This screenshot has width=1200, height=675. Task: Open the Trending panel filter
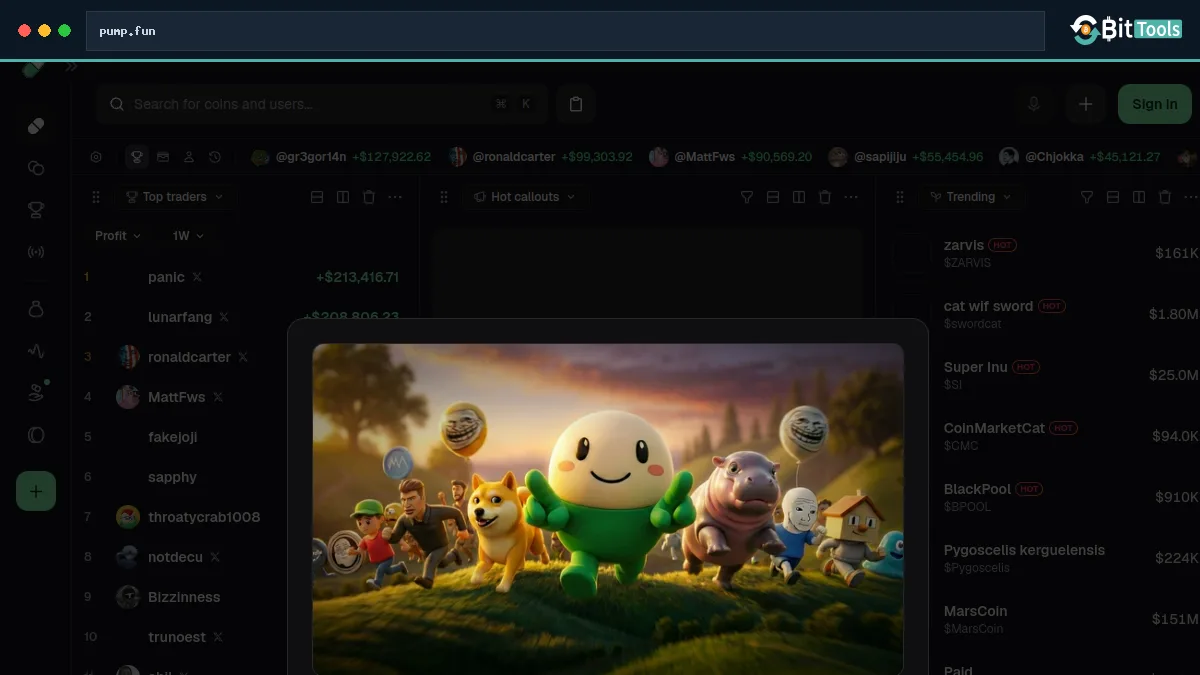tap(1087, 197)
